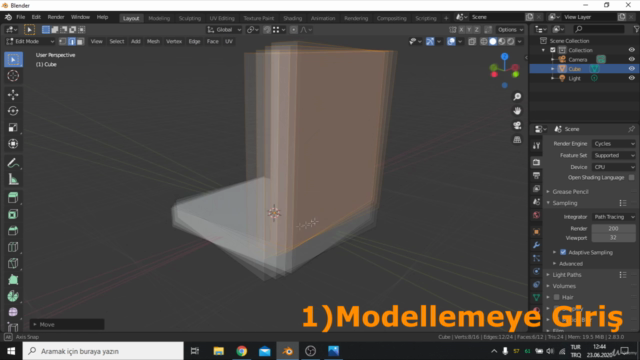Open the World properties tab icon

536,215
